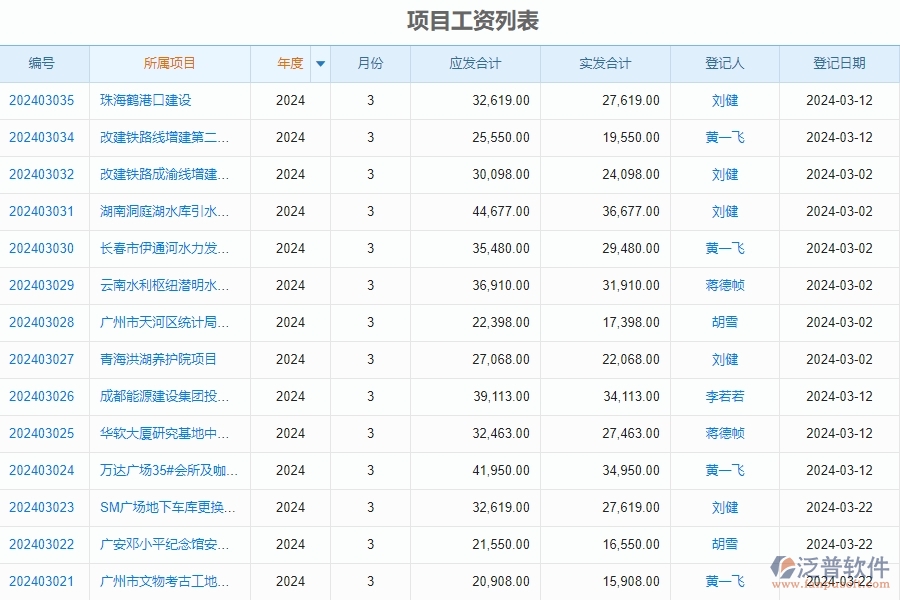This screenshot has height=600, width=900.
Task: Click 黄一飞 in row 202403034
Action: (x=724, y=137)
